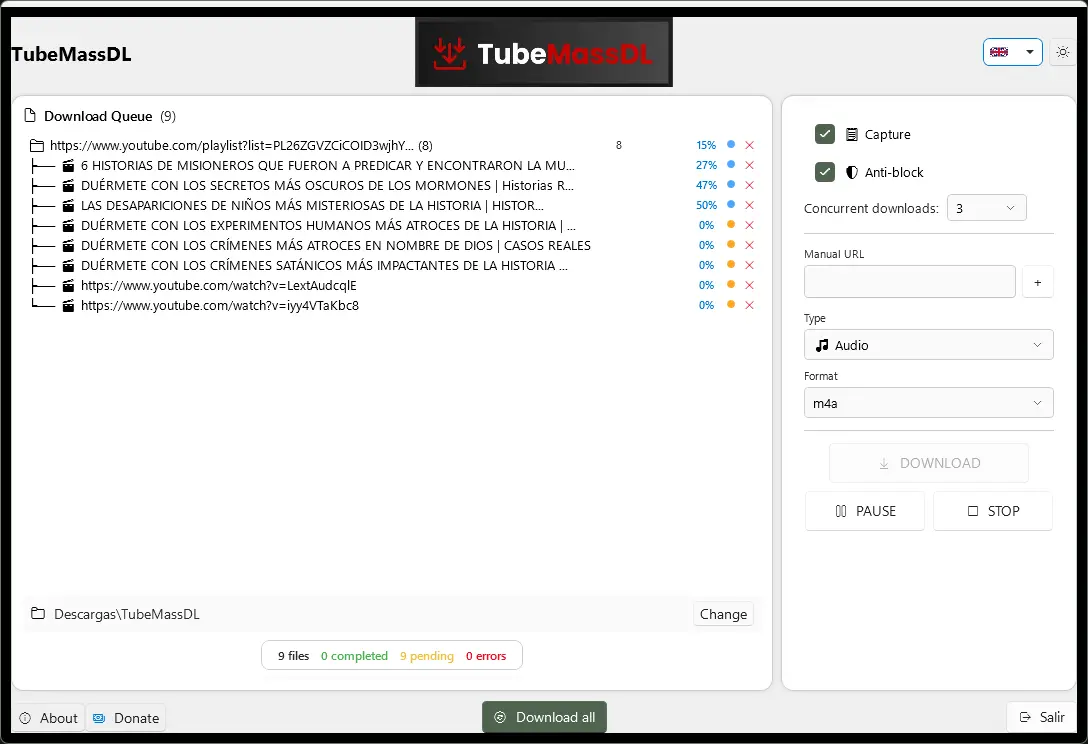This screenshot has width=1088, height=744.
Task: Click orange pending dot for 'EXPERIMENTOS HUMANOS'
Action: click(x=731, y=224)
